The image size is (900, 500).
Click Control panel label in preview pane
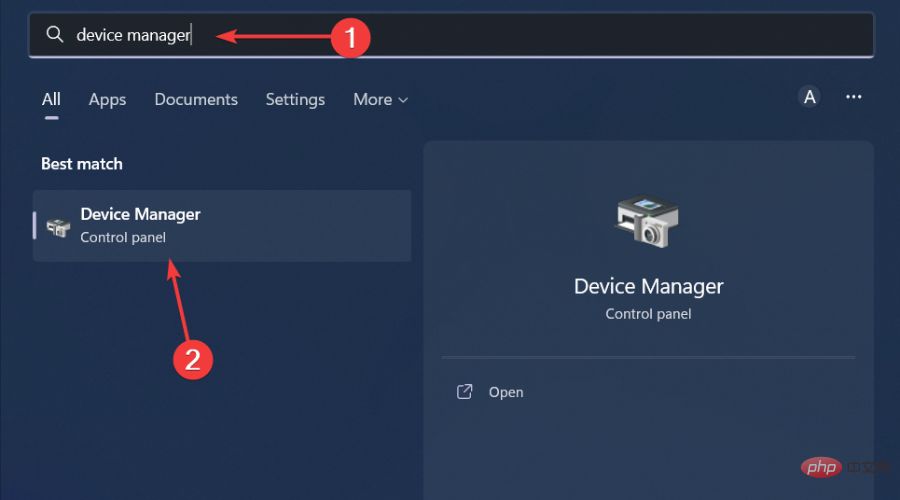pos(648,314)
